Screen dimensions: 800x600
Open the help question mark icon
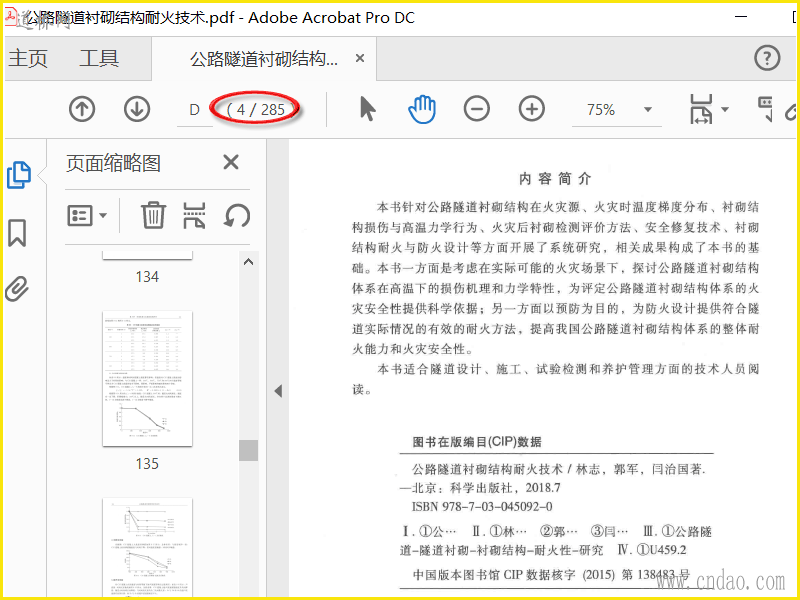[767, 58]
